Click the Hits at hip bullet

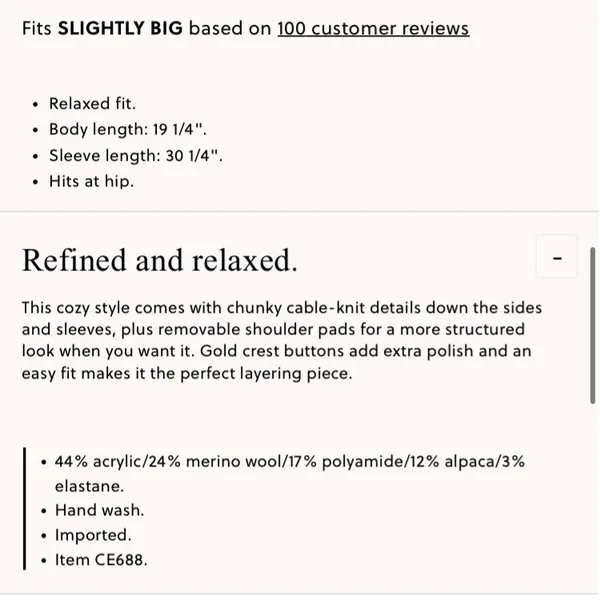91,181
